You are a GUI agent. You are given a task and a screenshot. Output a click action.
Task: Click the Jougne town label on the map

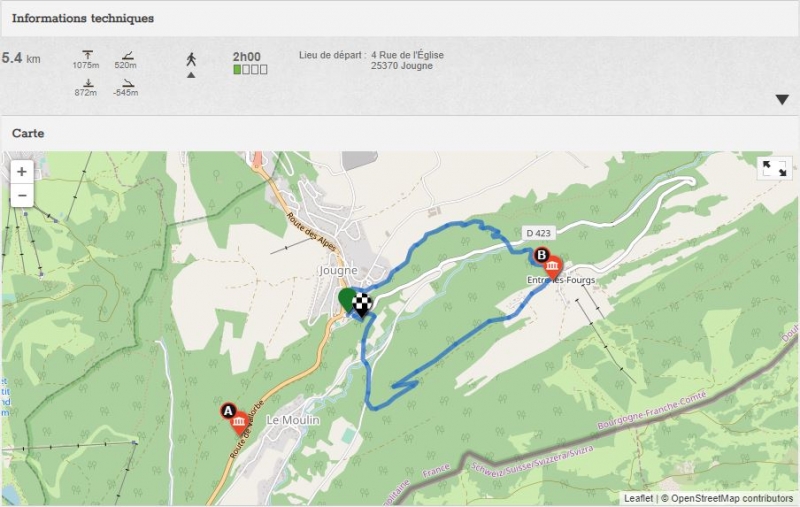(337, 270)
